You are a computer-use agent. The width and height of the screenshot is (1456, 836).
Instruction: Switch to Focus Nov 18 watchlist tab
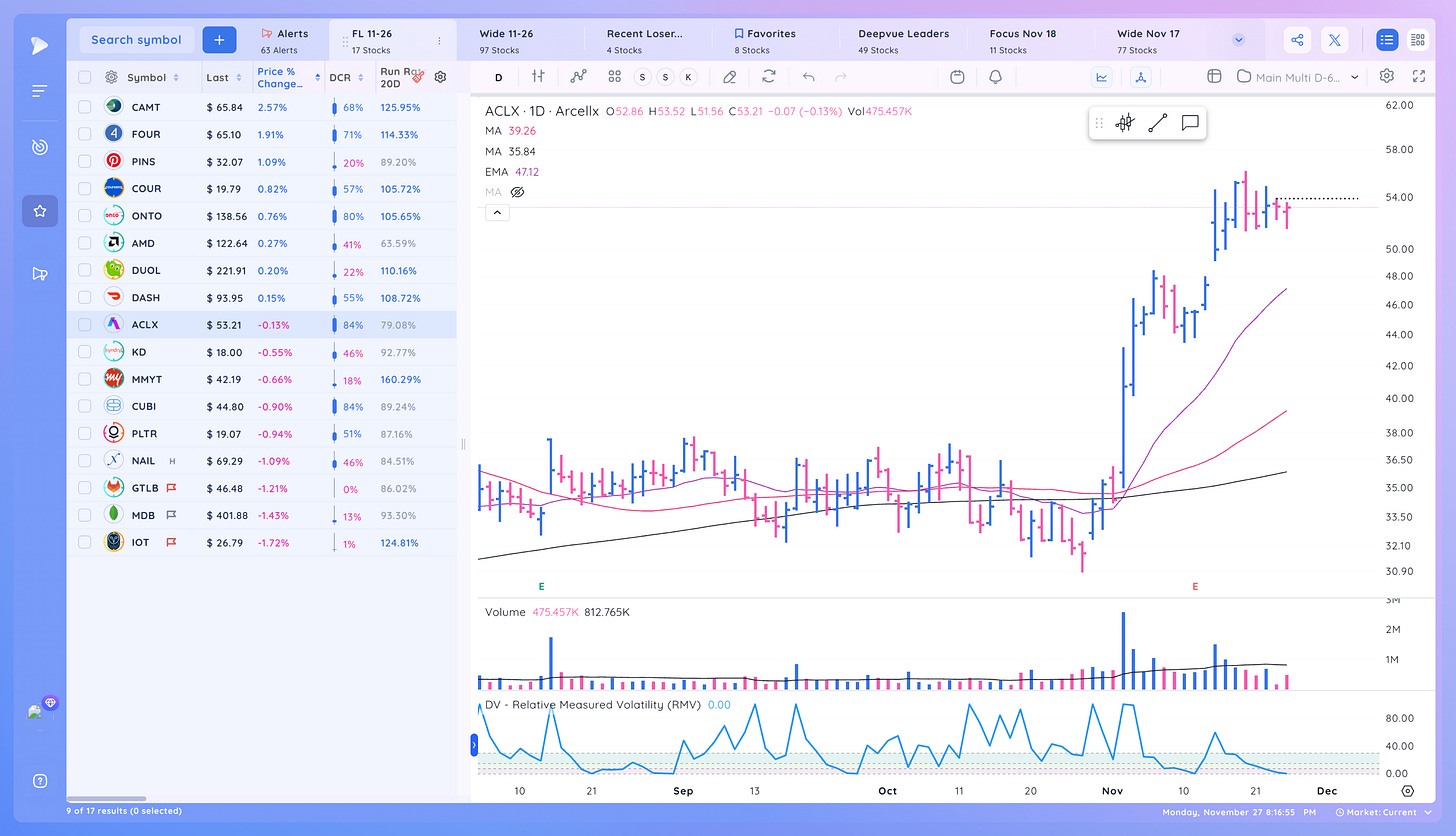click(1021, 40)
